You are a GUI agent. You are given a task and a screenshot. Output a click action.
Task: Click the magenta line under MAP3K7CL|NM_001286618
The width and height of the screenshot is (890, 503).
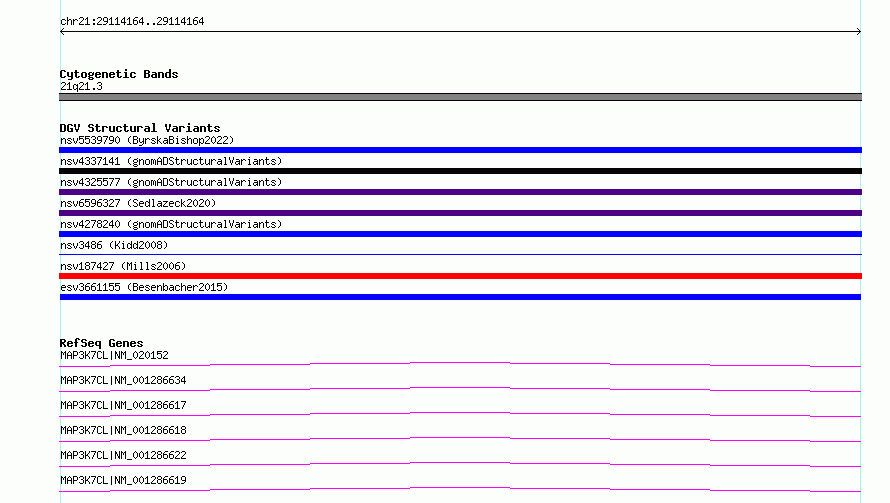point(460,439)
